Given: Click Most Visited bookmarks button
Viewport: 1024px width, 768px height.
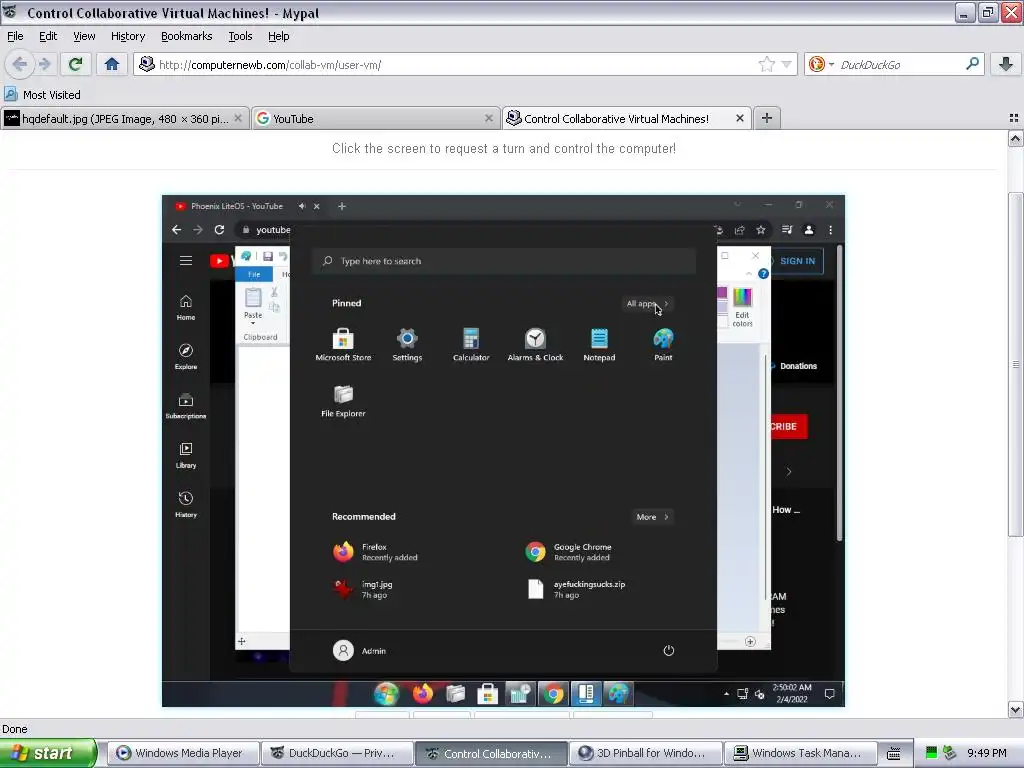Looking at the screenshot, I should pyautogui.click(x=42, y=95).
